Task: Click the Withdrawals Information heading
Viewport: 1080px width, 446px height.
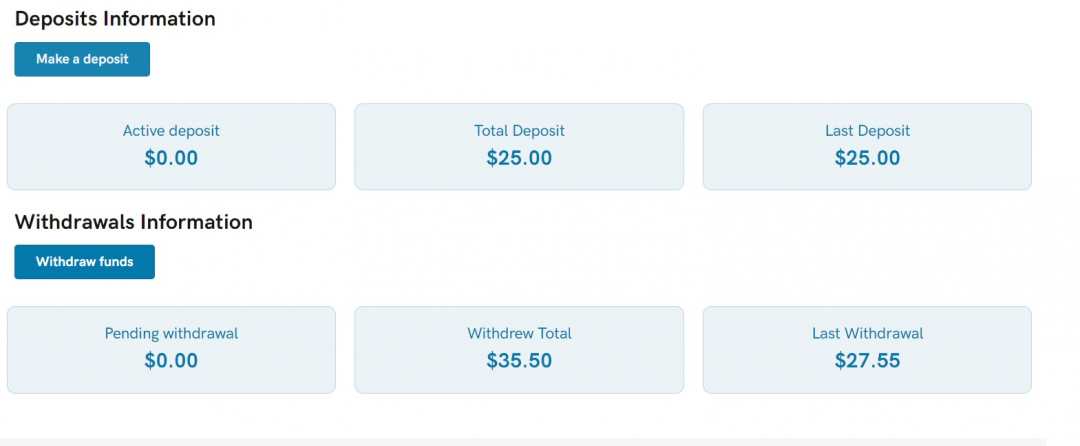Action: click(133, 221)
